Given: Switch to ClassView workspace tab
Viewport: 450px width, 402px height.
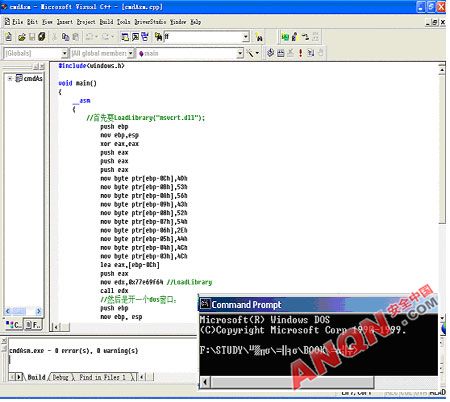Looking at the screenshot, I should 14,324.
